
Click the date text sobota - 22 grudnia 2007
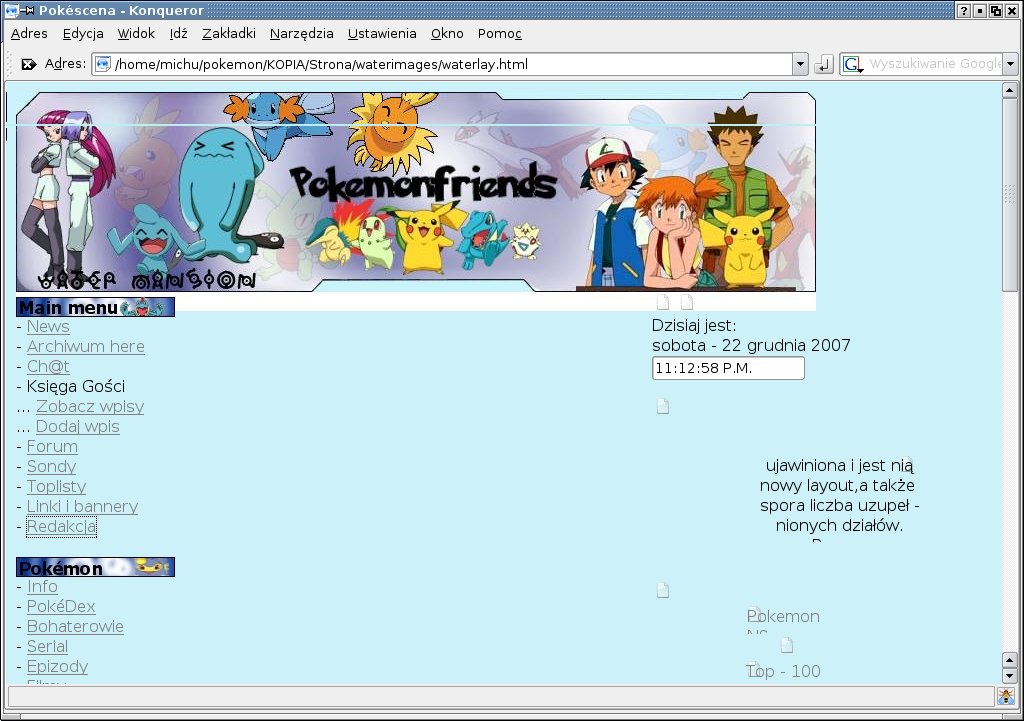[x=751, y=345]
